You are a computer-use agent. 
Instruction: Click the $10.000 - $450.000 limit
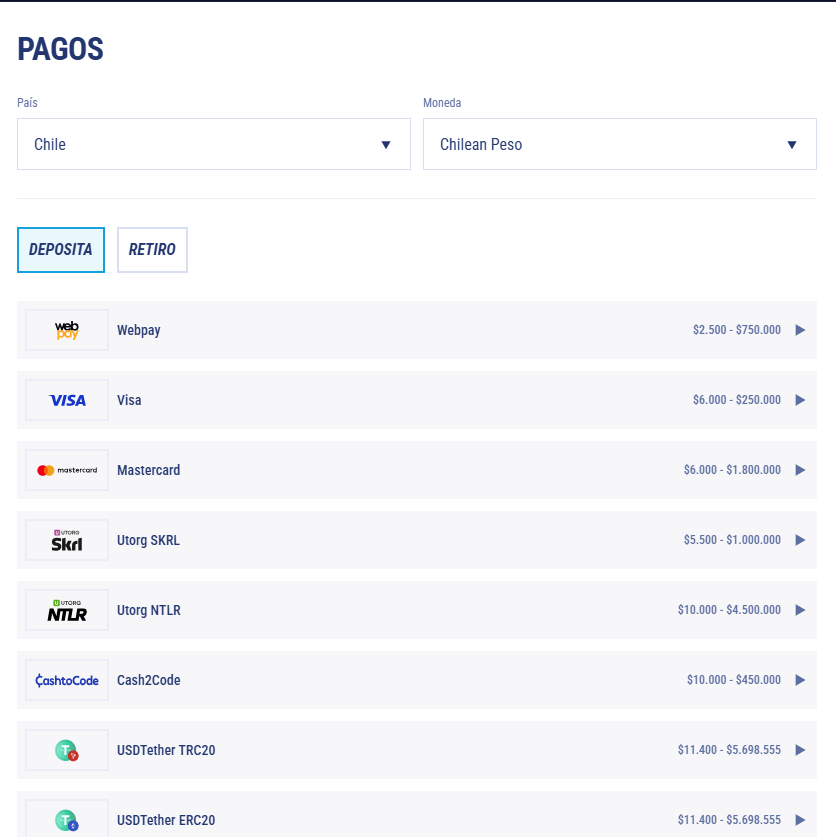tap(734, 680)
